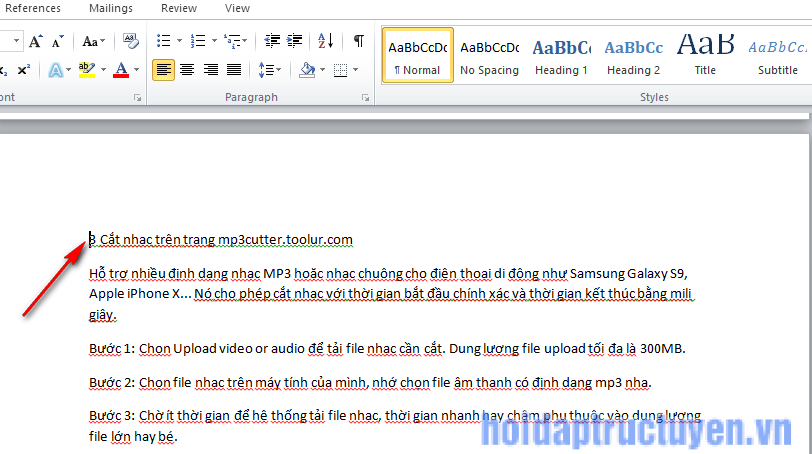812x454 pixels.
Task: Open the Review ribbon tab
Action: 179,8
